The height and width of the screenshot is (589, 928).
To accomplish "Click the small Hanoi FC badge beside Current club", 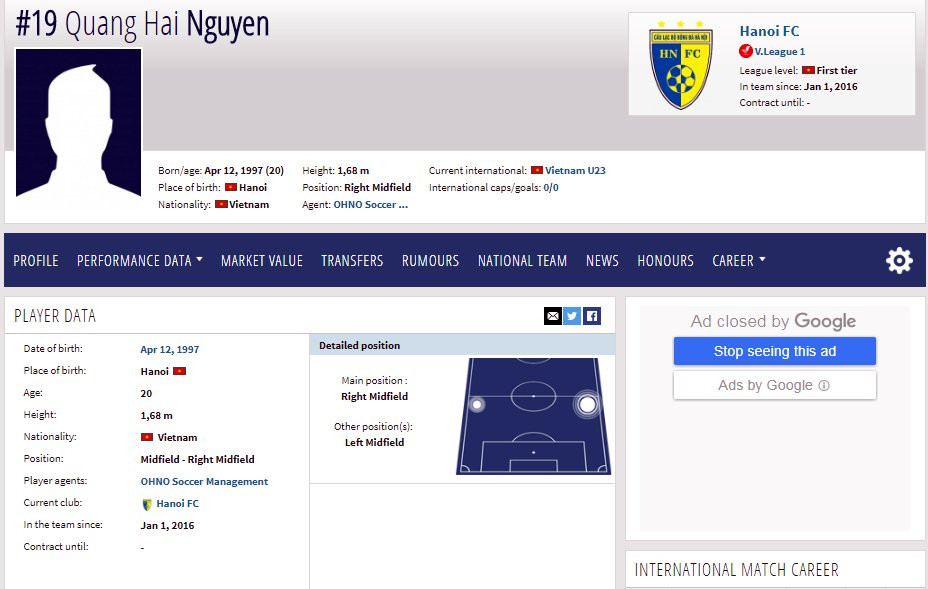I will tap(147, 504).
